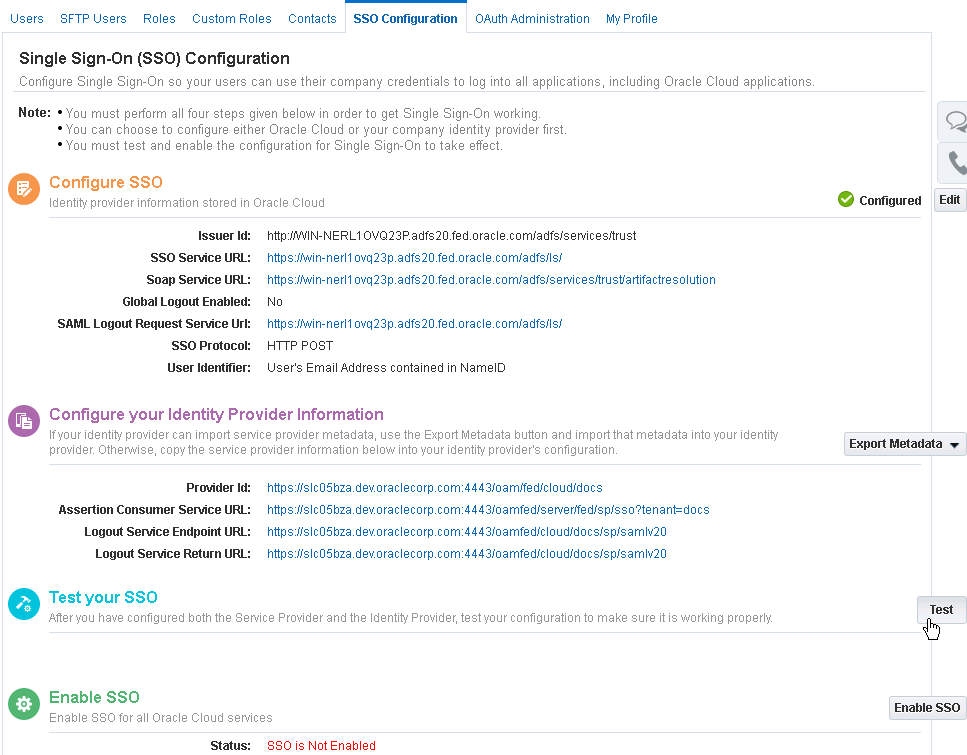Click the Edit button
This screenshot has height=755, width=967.
pos(948,199)
